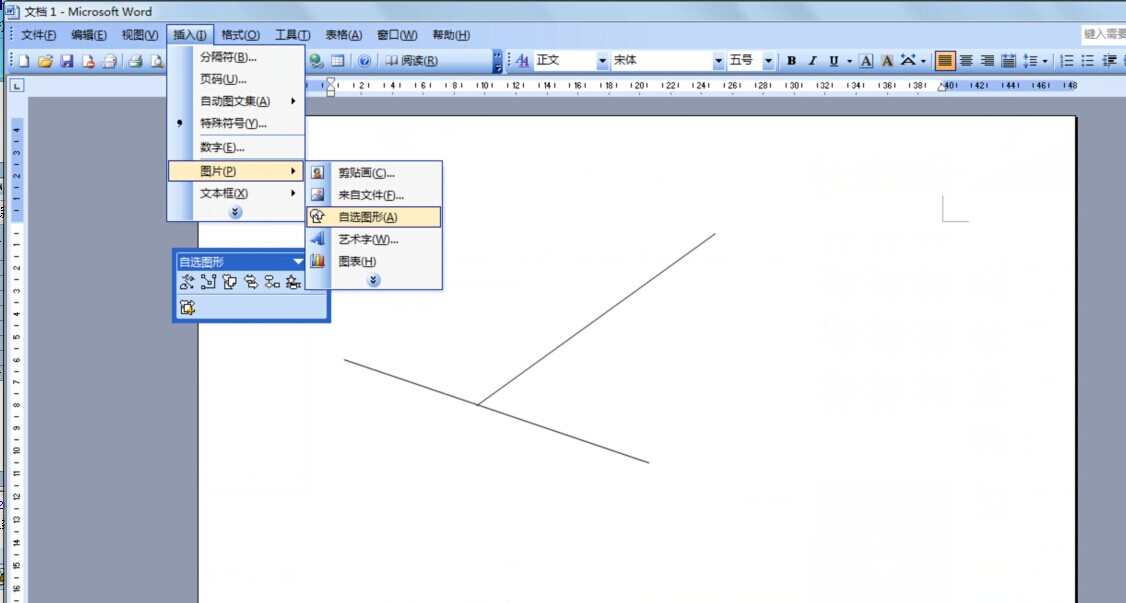Viewport: 1126px width, 603px height.
Task: Select Block Arrows in AutoShapes toolbar
Action: 251,282
